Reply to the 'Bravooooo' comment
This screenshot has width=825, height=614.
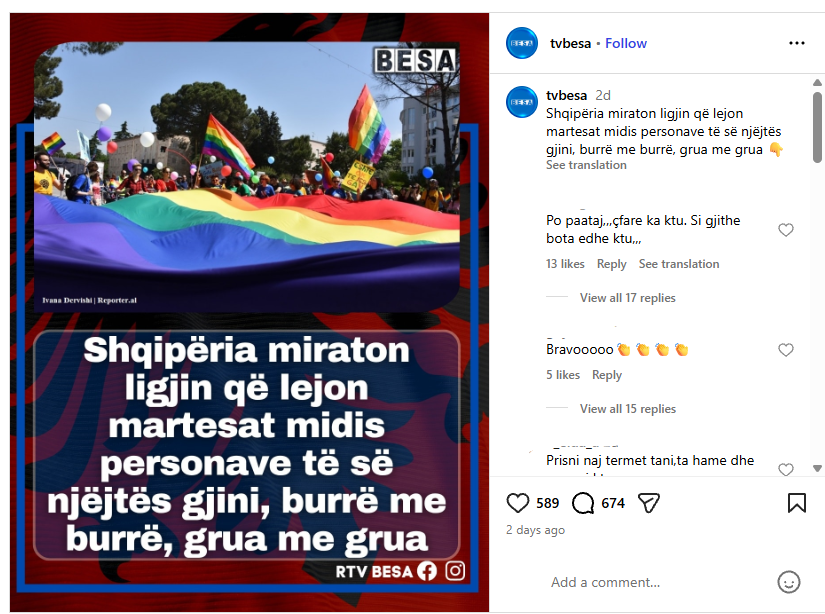pos(607,375)
